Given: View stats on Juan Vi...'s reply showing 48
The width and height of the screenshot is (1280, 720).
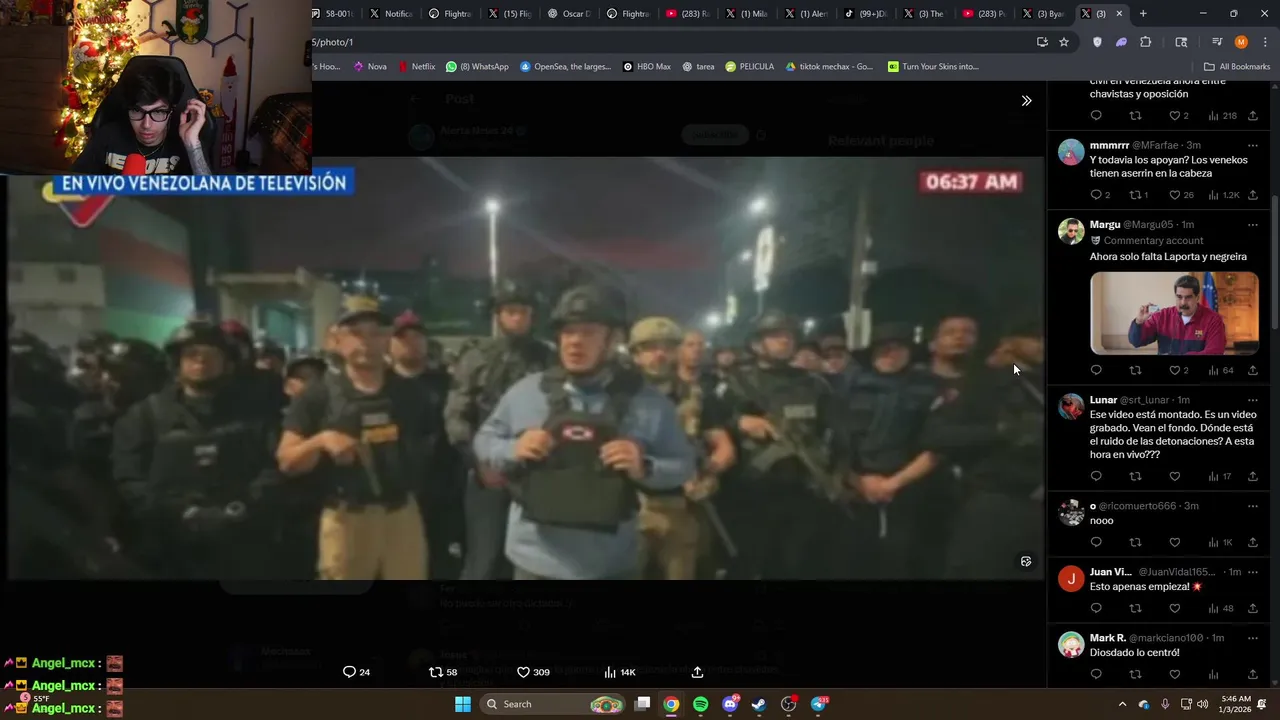Looking at the screenshot, I should point(1221,608).
